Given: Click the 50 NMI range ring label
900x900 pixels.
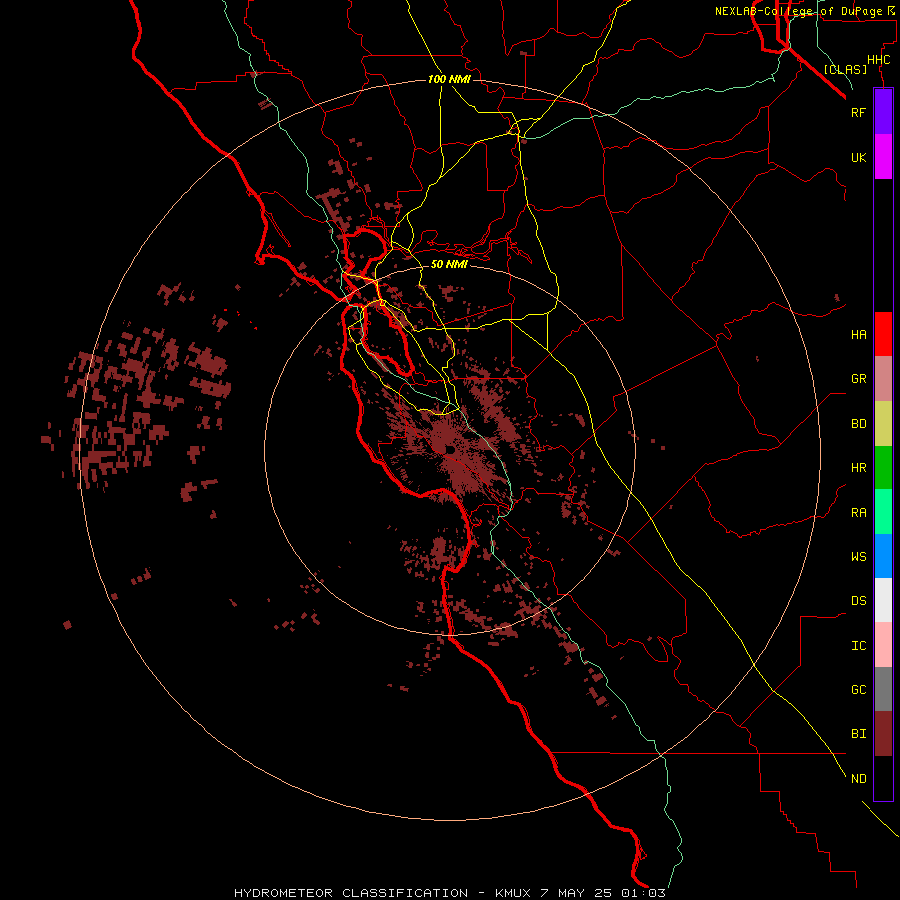Looking at the screenshot, I should pos(449,264).
